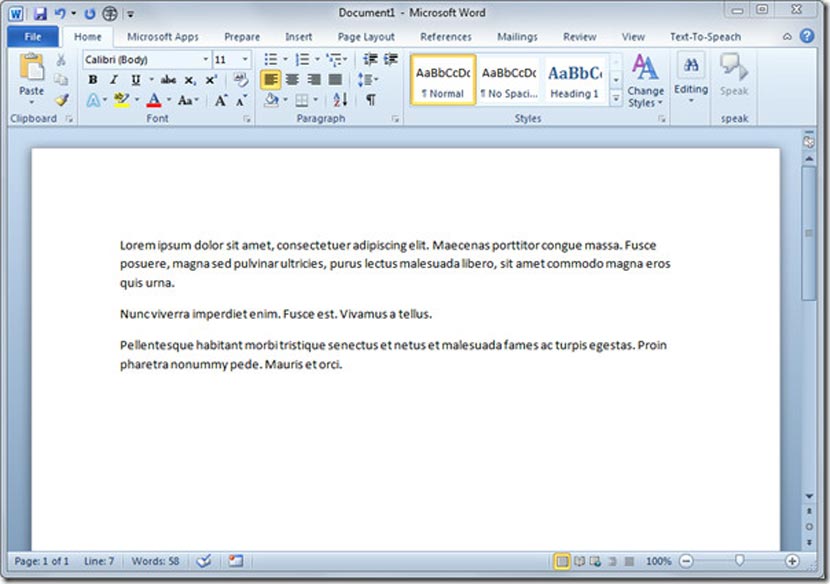Apply yellow text highlight color
Screen dimensions: 830x584
click(120, 99)
